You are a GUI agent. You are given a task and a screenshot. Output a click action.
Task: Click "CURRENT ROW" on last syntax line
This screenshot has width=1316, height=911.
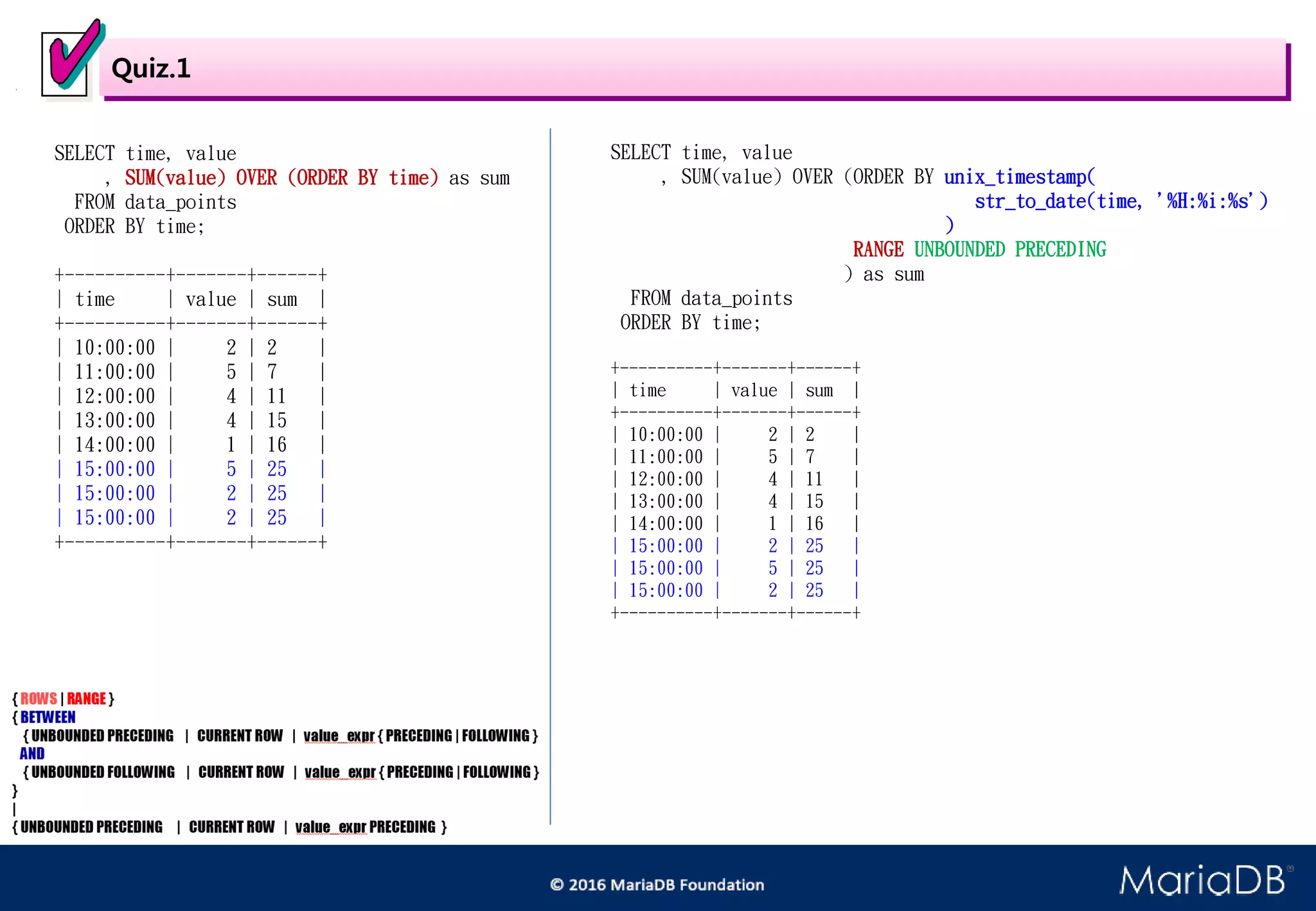click(x=231, y=827)
